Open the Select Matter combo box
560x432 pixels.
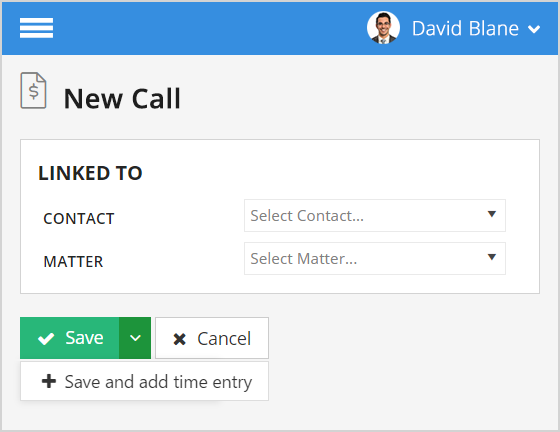[375, 258]
